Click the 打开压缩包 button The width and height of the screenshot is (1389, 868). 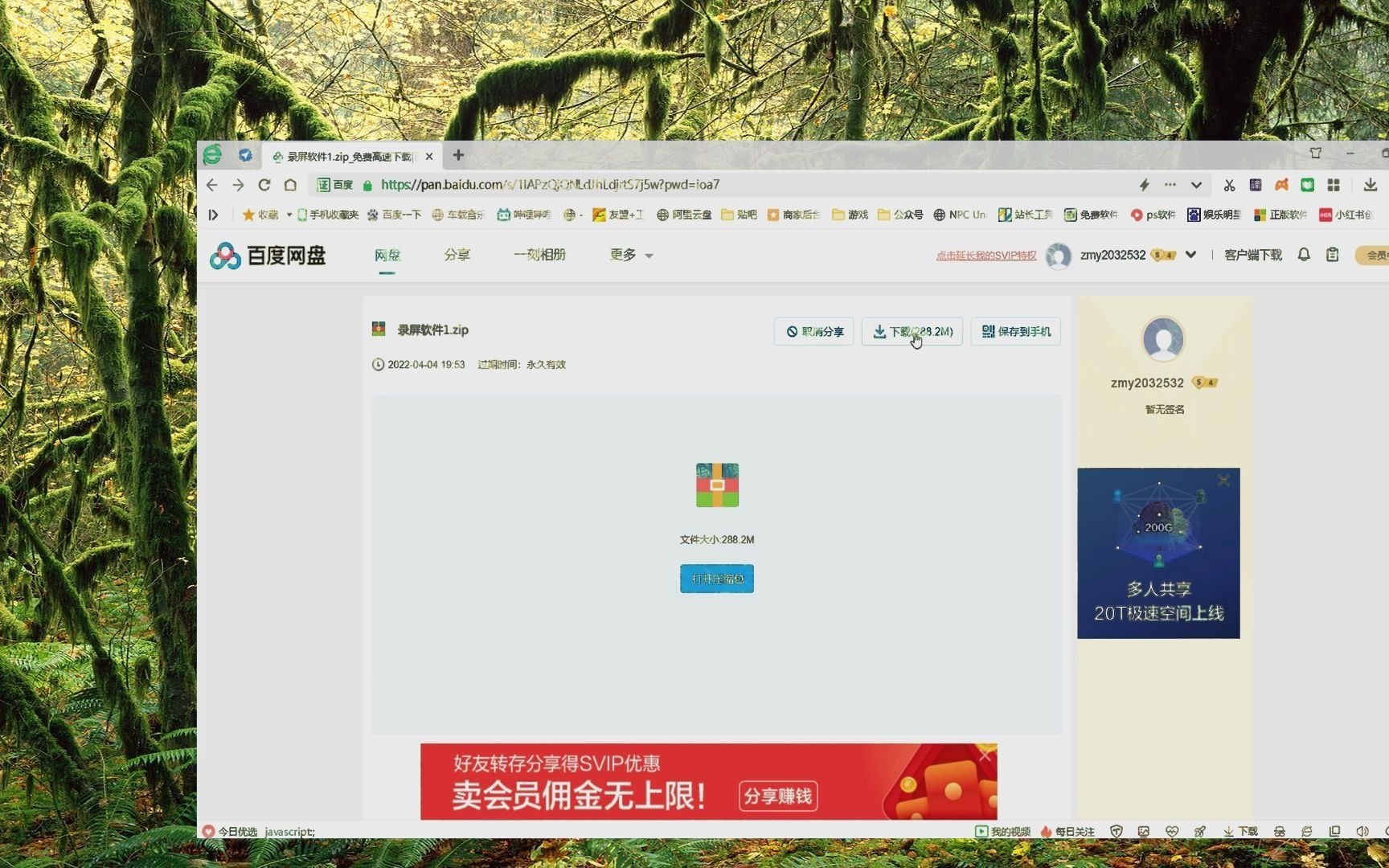[717, 579]
